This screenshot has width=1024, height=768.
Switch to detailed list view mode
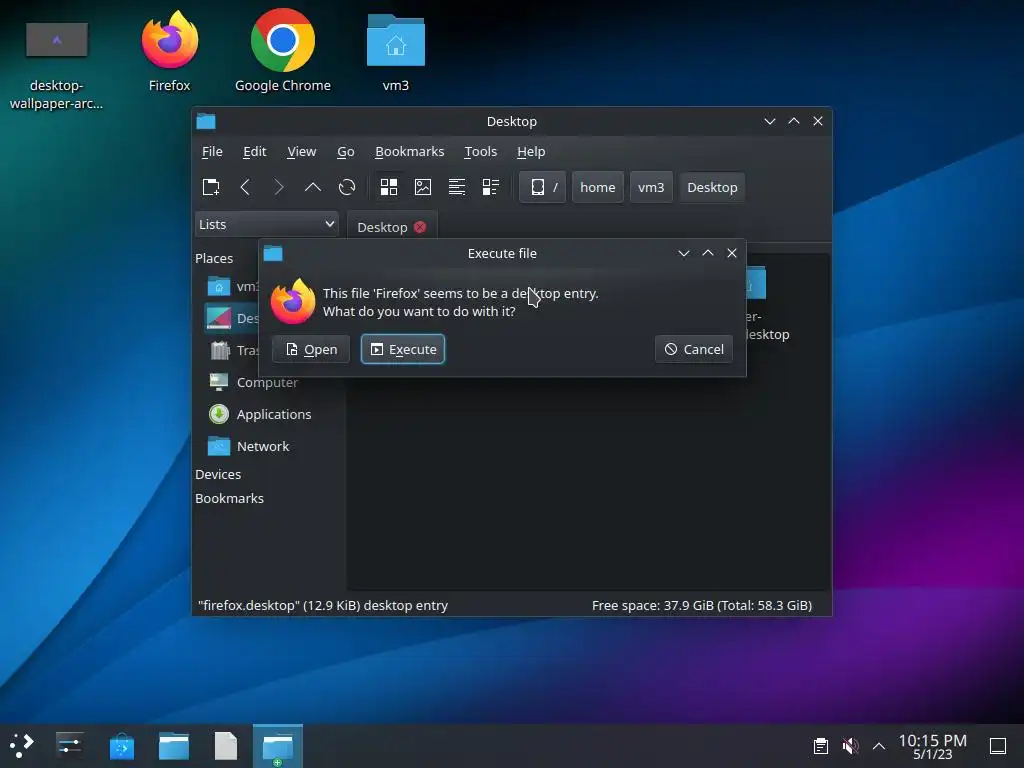(457, 187)
